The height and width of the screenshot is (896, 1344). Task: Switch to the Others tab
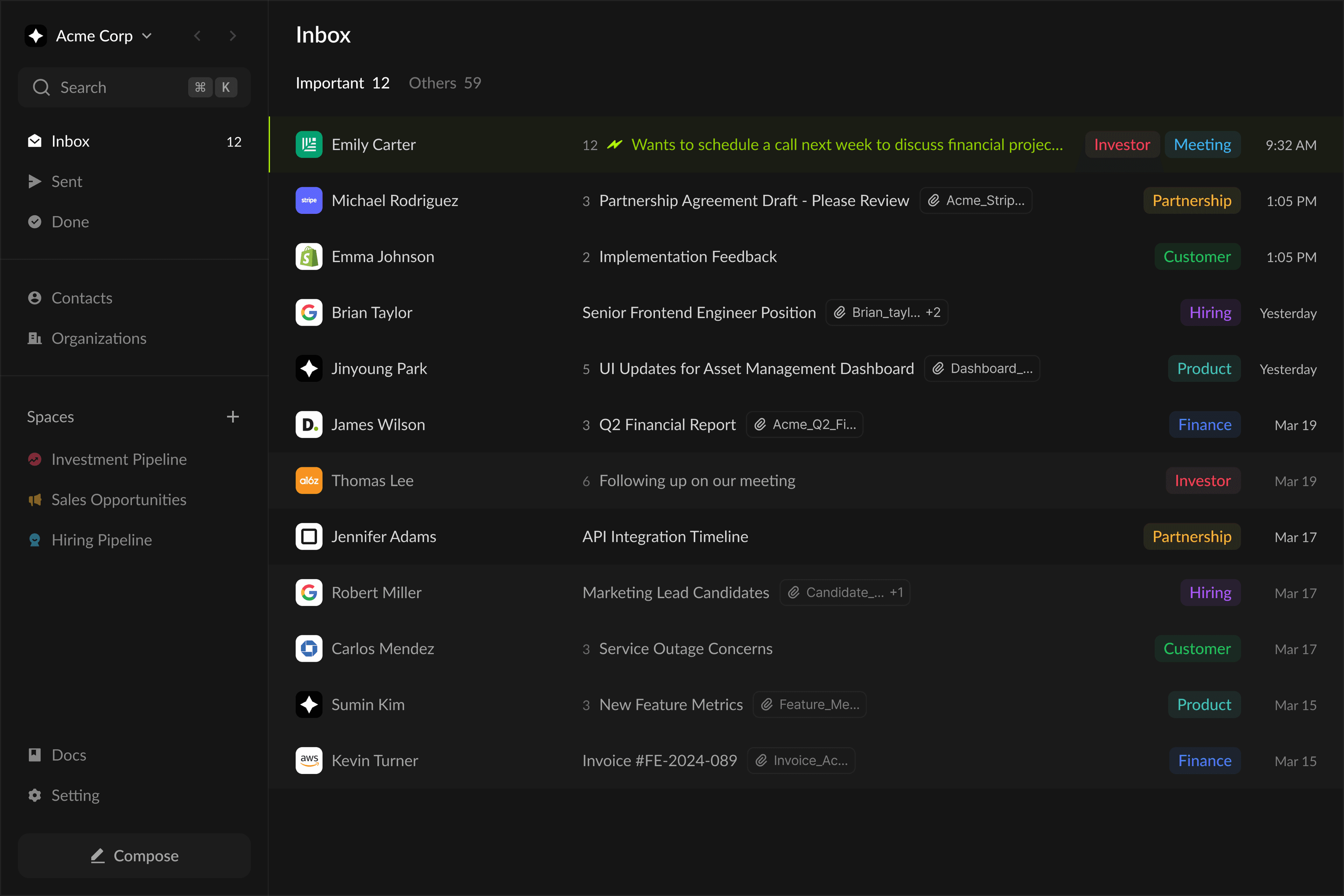(x=445, y=83)
